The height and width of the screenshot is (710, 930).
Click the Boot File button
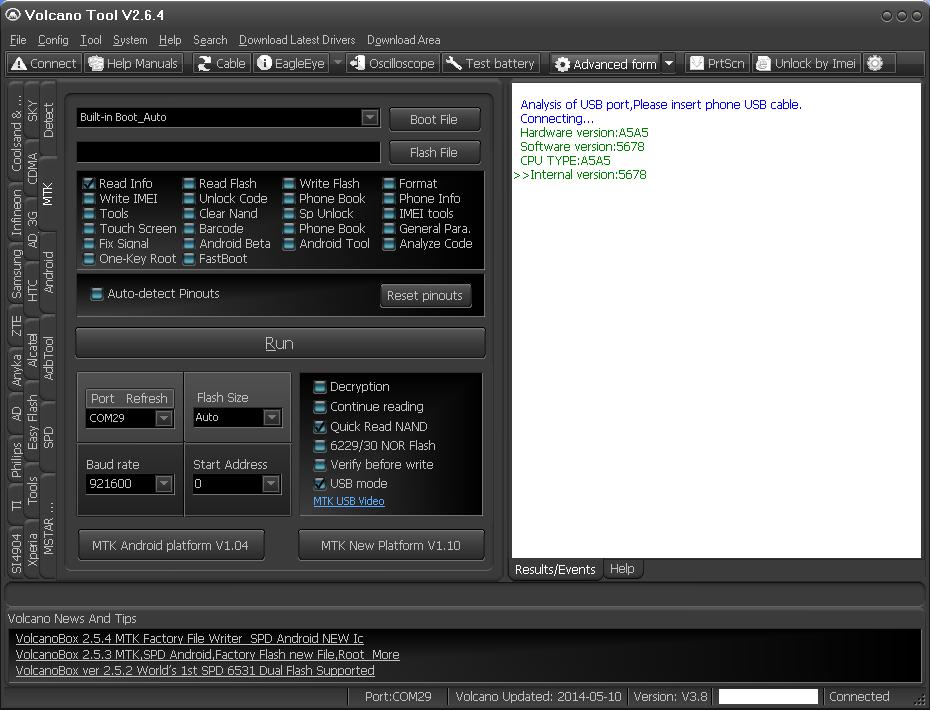[434, 119]
